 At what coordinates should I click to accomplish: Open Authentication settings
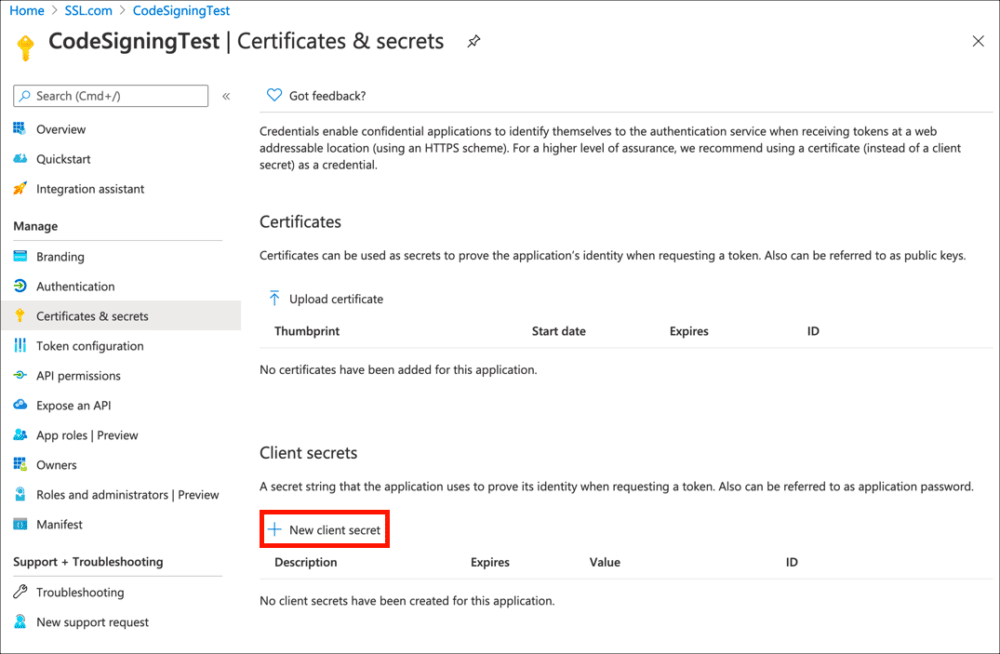(74, 286)
